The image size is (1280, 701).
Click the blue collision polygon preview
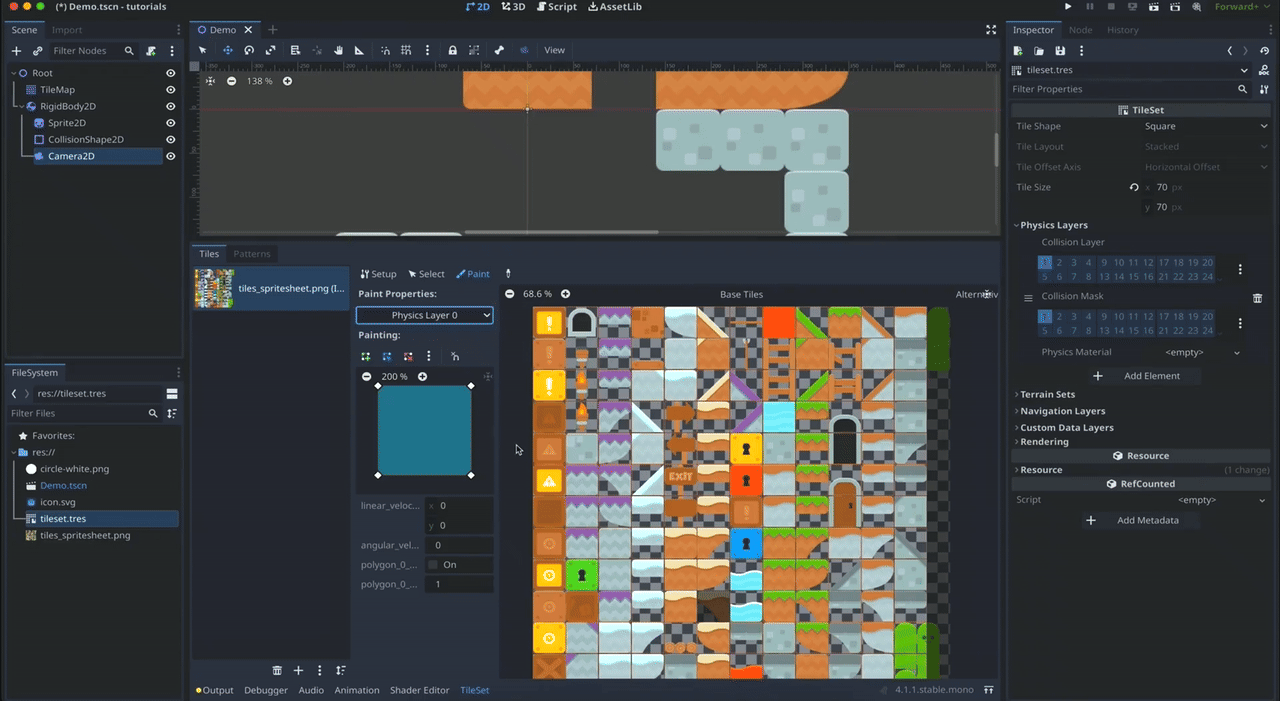tap(424, 431)
